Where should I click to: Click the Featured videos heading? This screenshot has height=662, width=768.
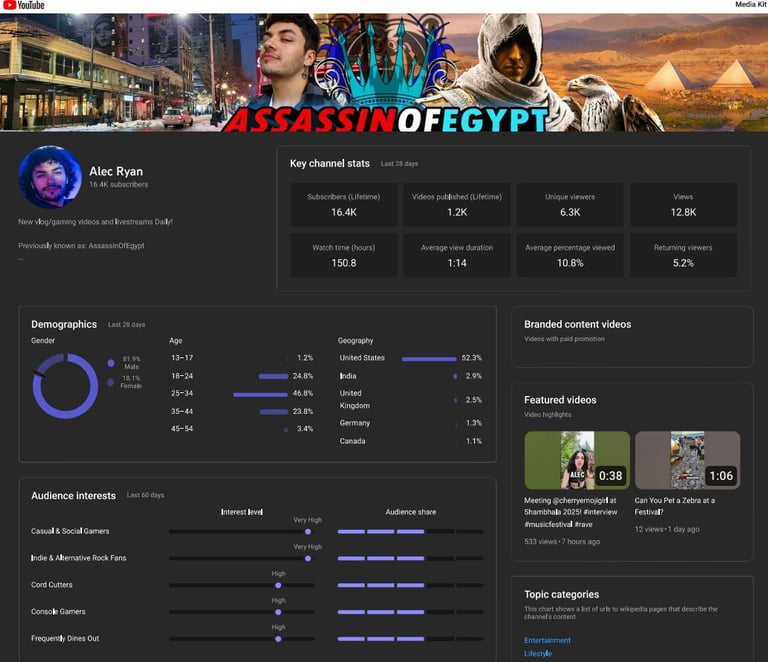(560, 400)
